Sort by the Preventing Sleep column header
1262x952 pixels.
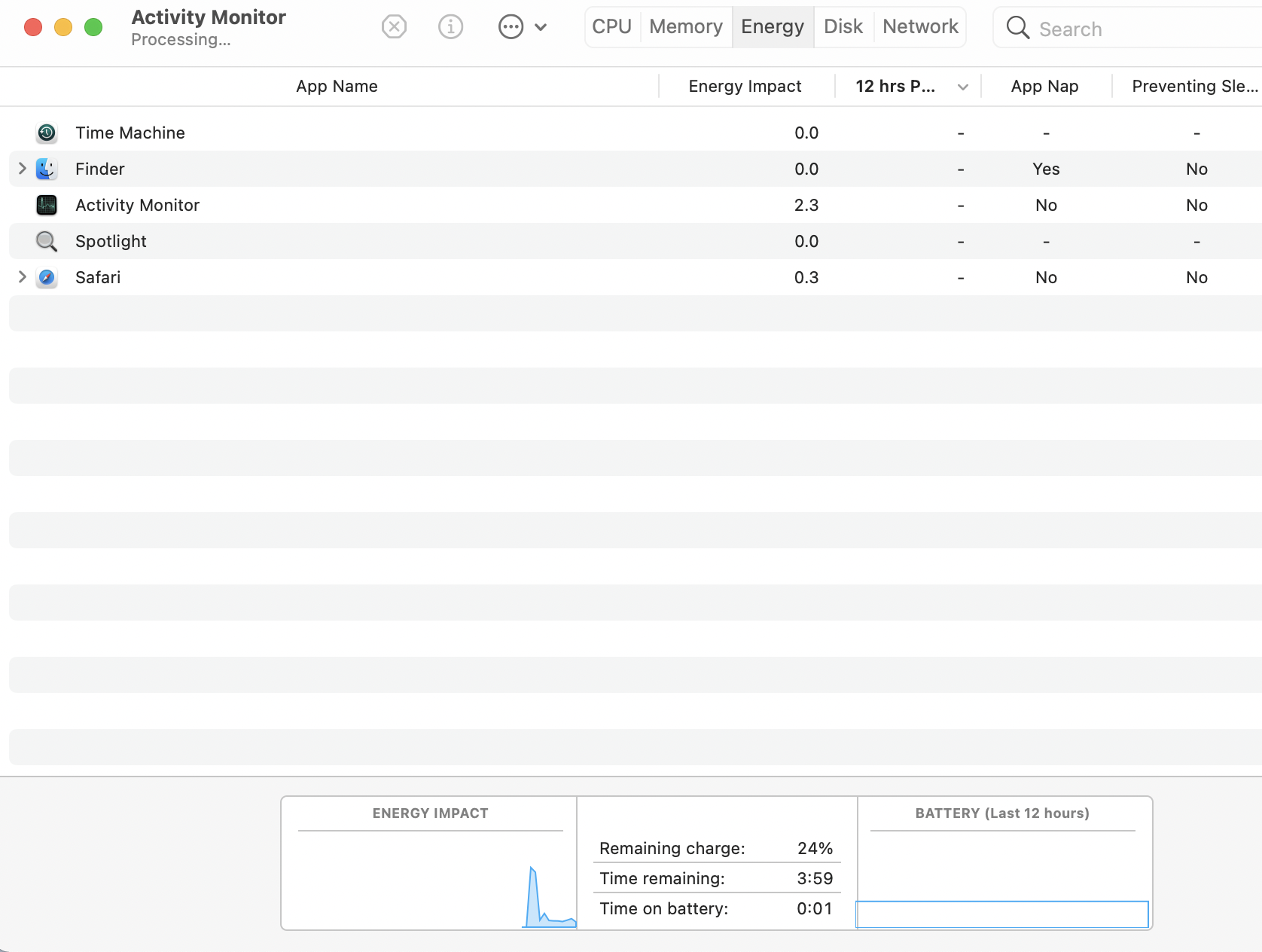(x=1195, y=87)
